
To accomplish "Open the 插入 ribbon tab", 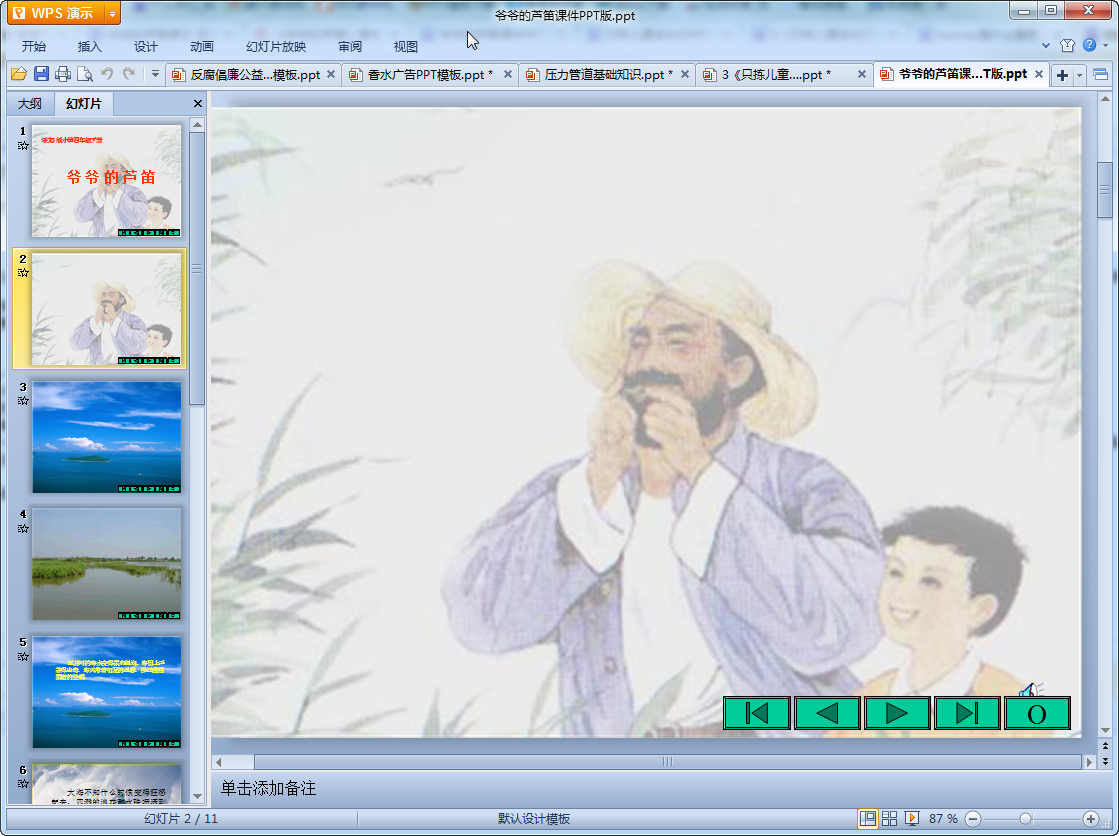I will click(x=89, y=46).
